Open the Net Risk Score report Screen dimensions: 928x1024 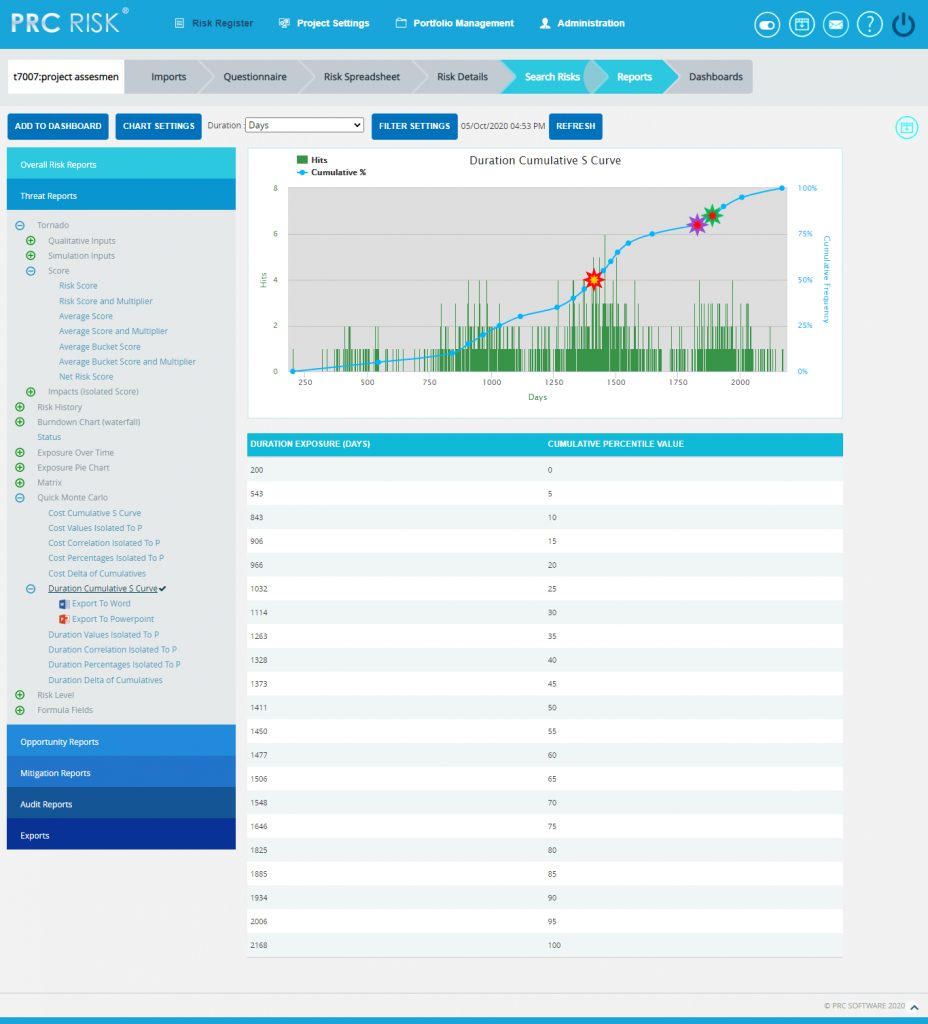pos(86,377)
